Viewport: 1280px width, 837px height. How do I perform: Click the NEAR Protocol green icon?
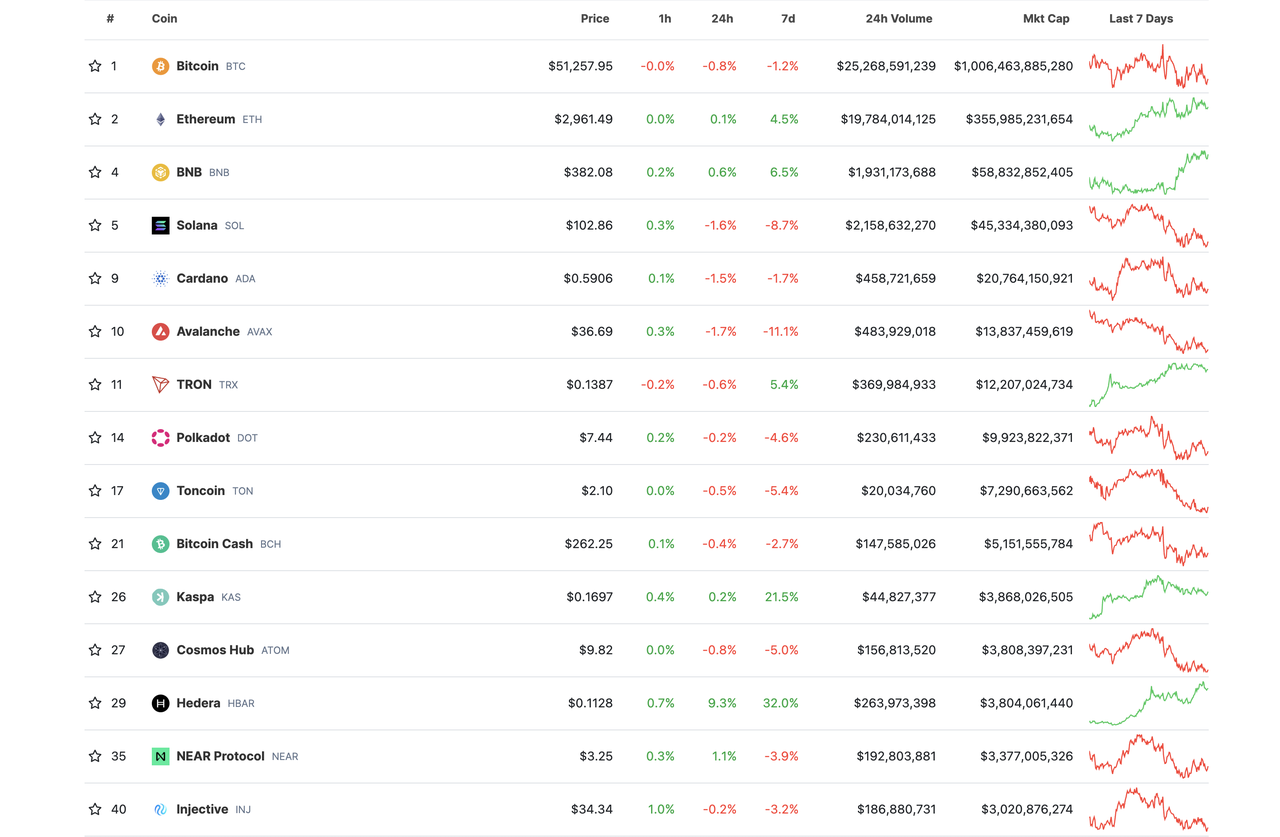(160, 756)
